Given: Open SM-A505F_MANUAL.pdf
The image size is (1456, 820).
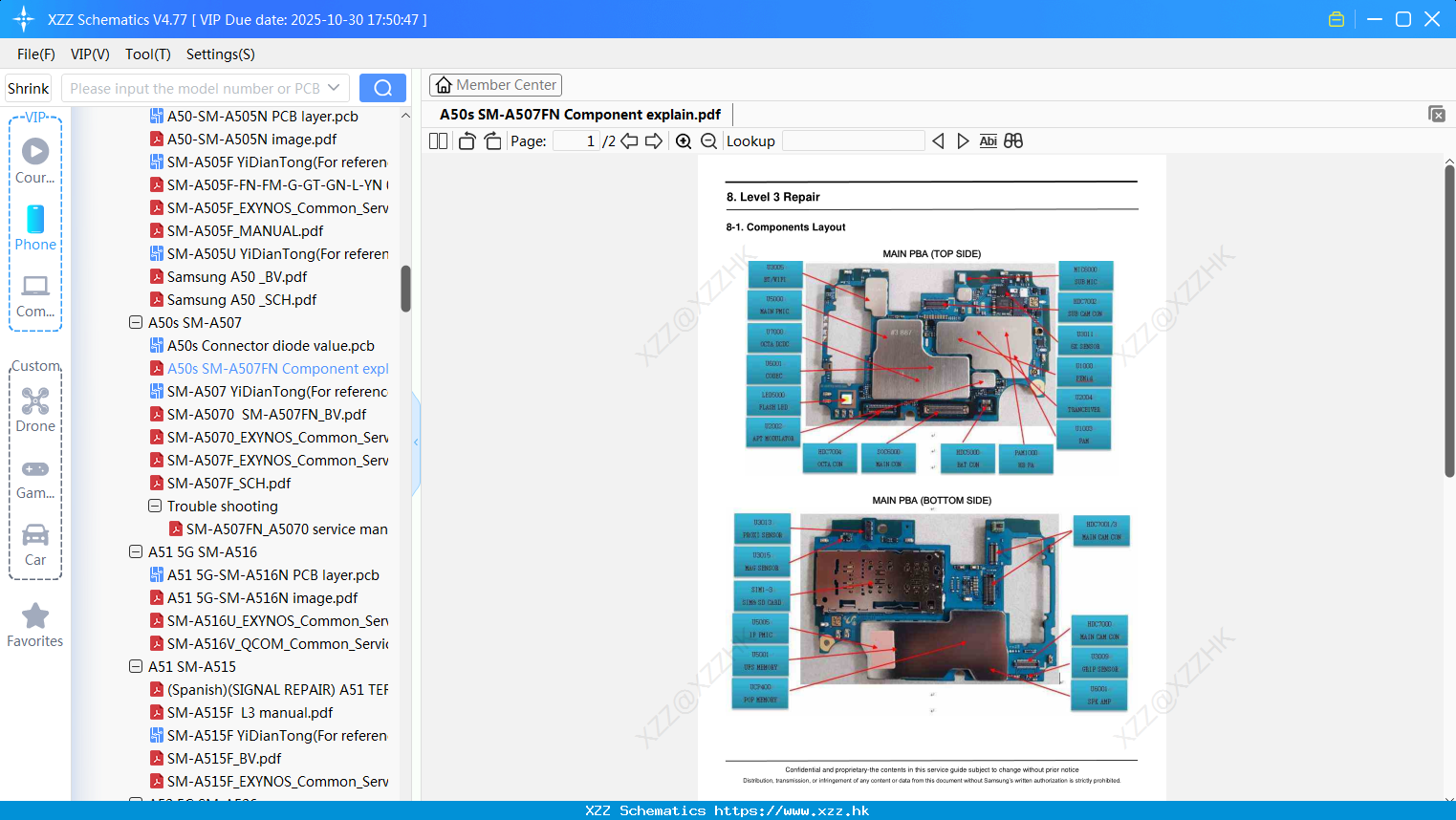Looking at the screenshot, I should [246, 231].
